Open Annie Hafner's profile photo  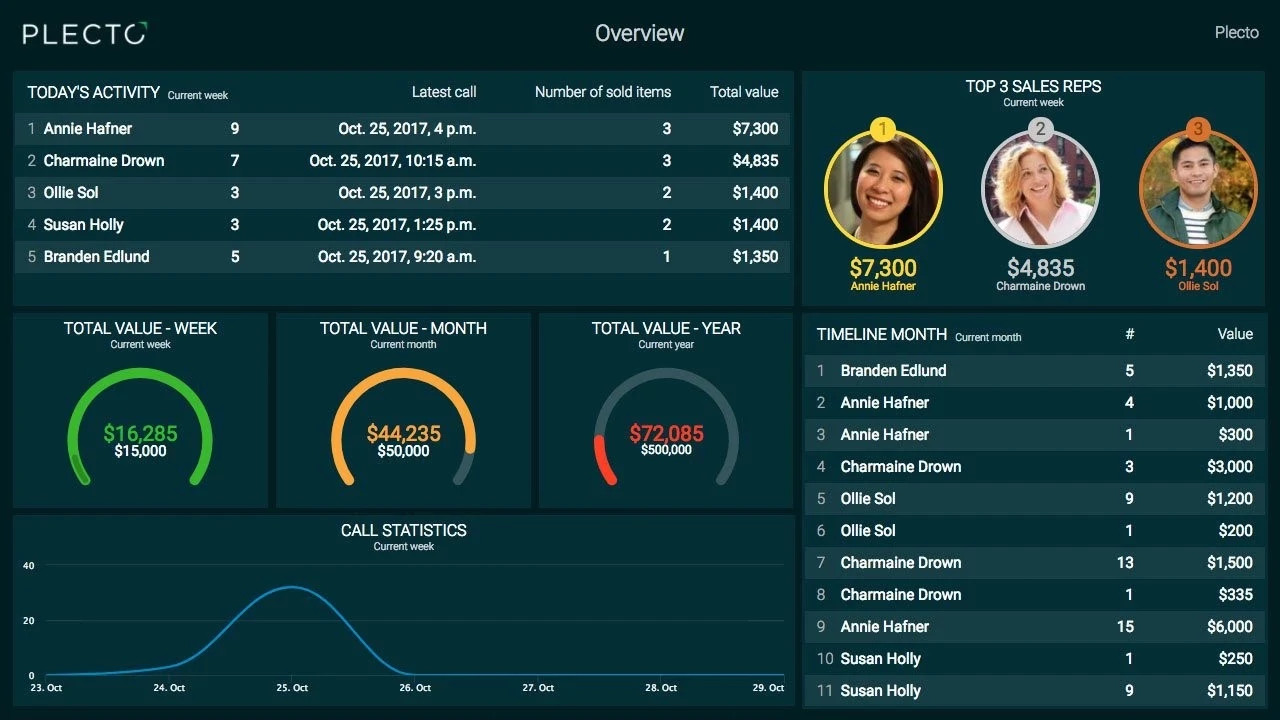point(883,190)
